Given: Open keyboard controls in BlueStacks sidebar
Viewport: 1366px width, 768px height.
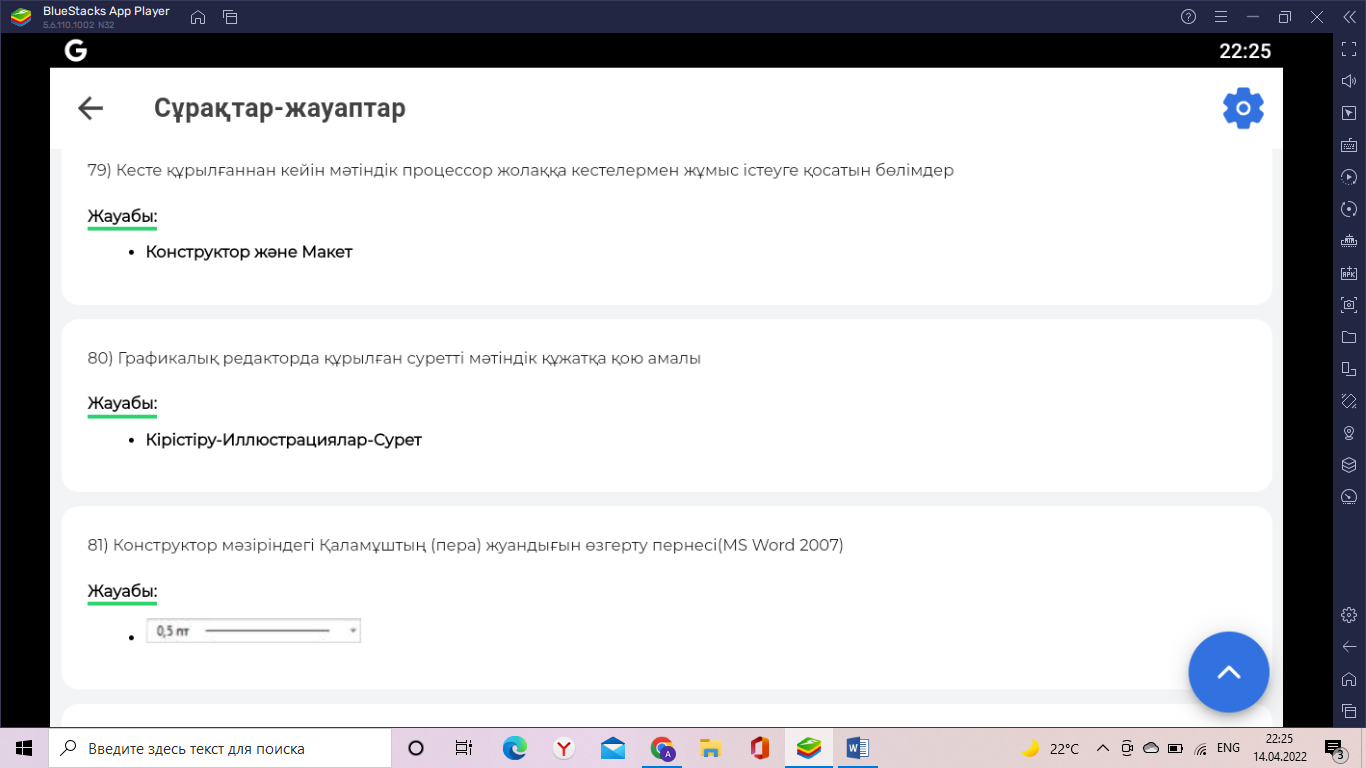Looking at the screenshot, I should 1349,145.
